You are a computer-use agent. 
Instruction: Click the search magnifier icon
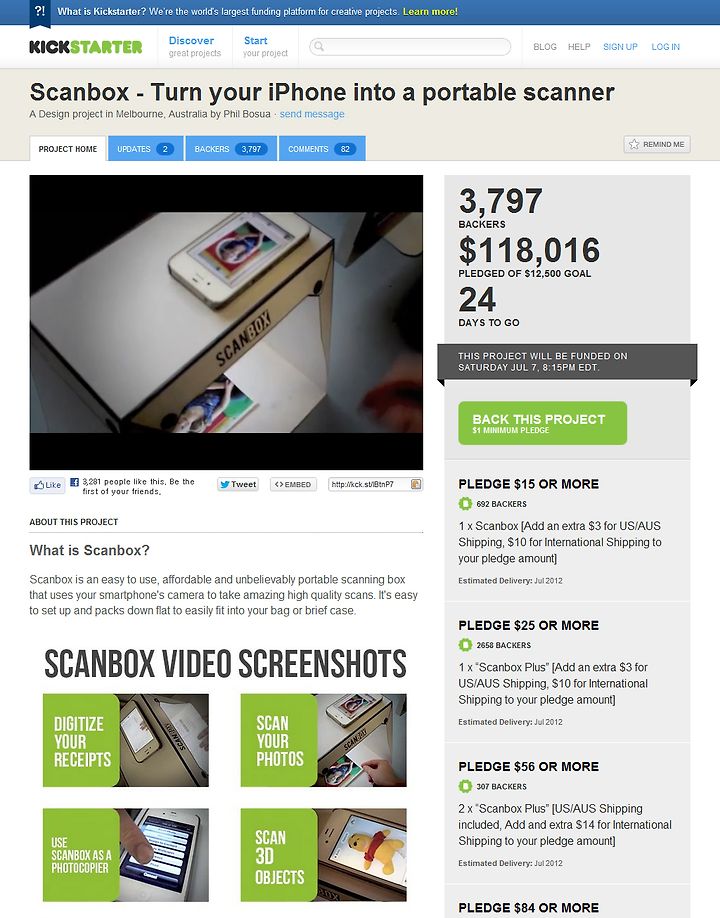(318, 46)
